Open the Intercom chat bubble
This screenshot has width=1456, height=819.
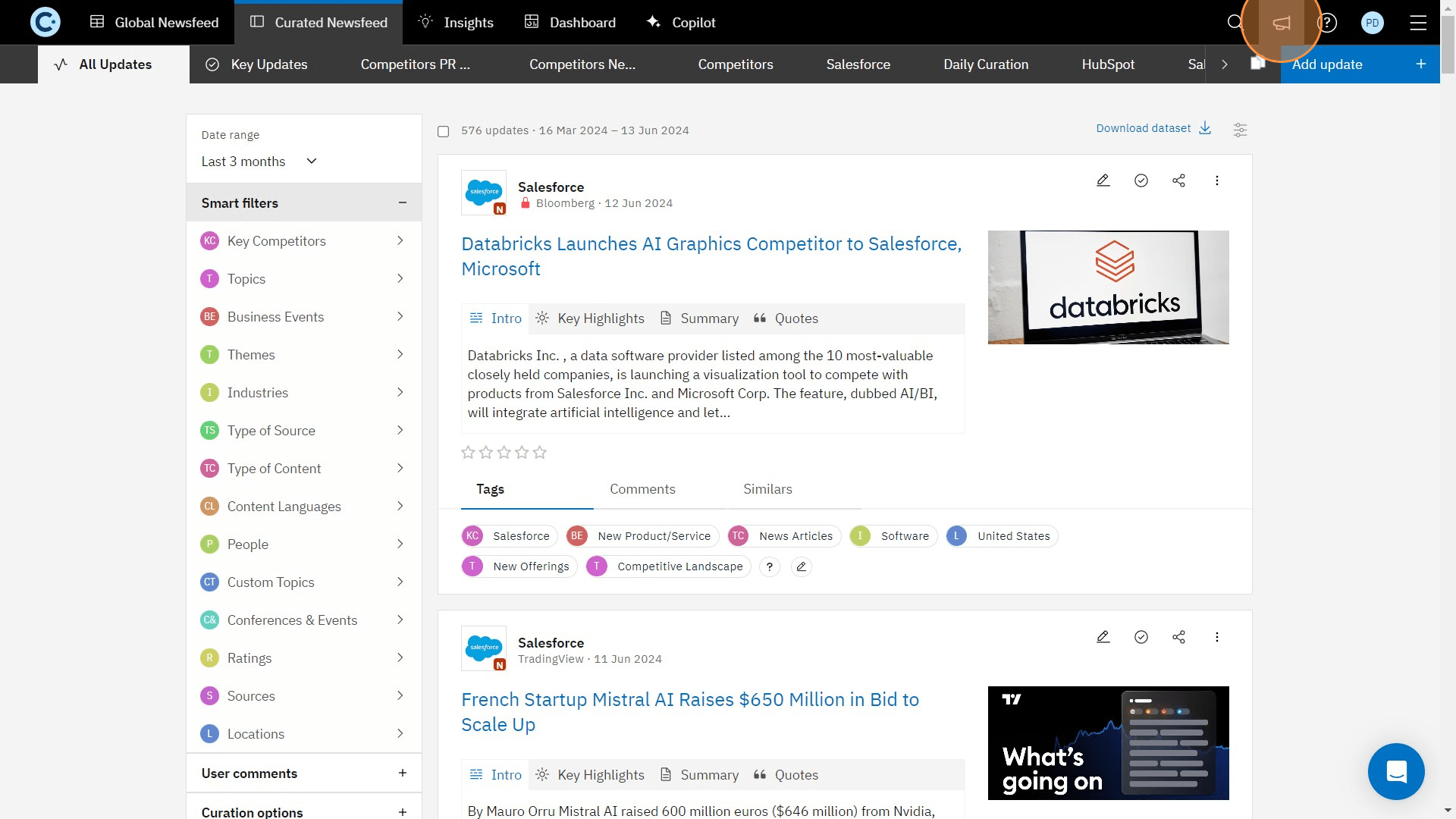click(1396, 771)
